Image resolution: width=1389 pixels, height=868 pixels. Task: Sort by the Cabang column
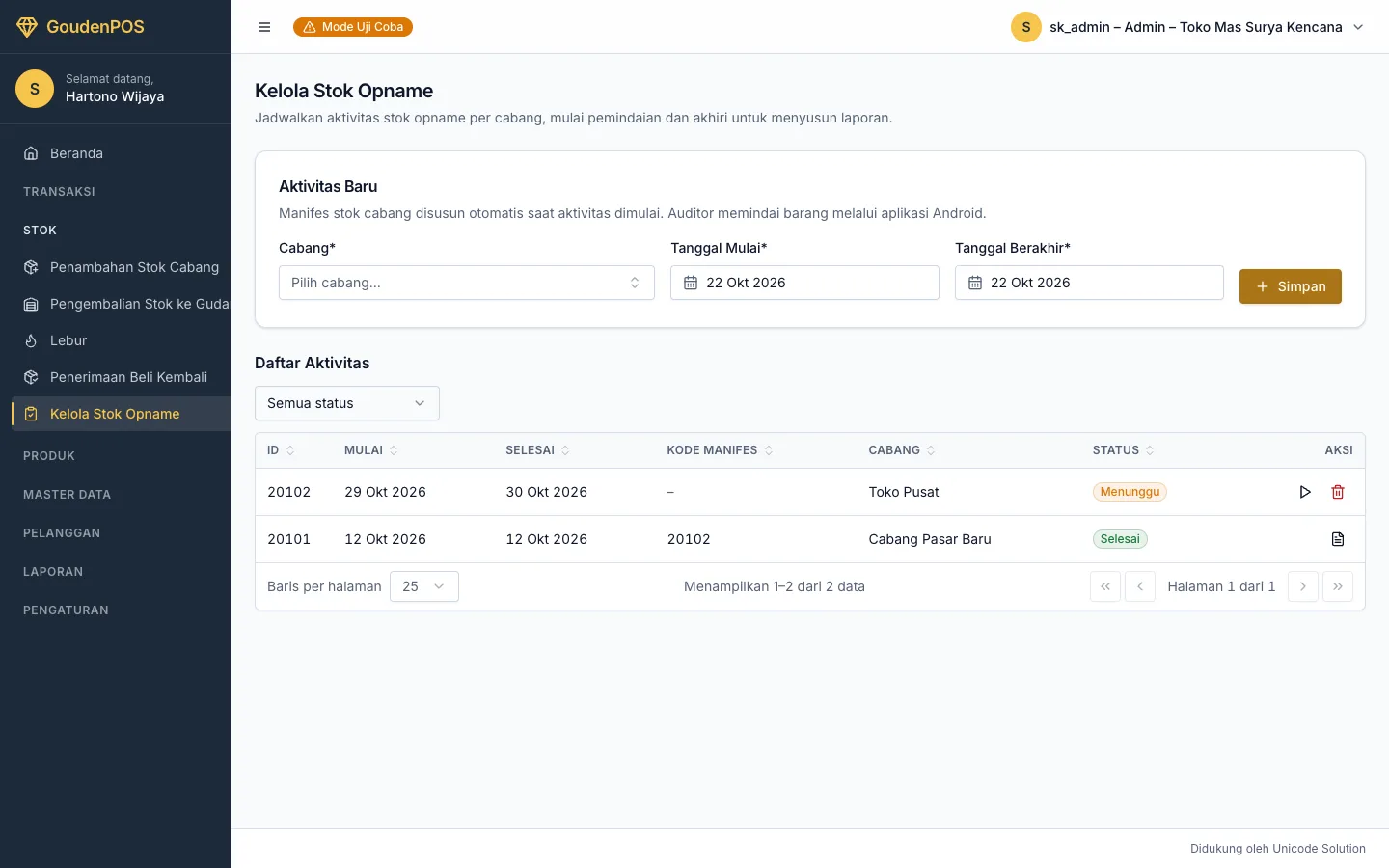(902, 450)
